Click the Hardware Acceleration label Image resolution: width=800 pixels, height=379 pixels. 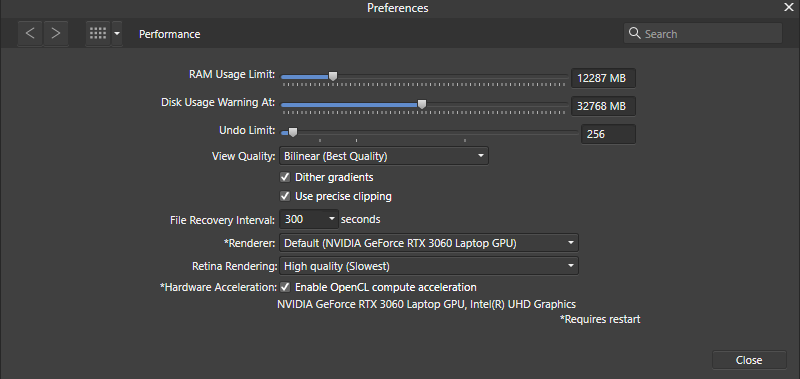218,287
